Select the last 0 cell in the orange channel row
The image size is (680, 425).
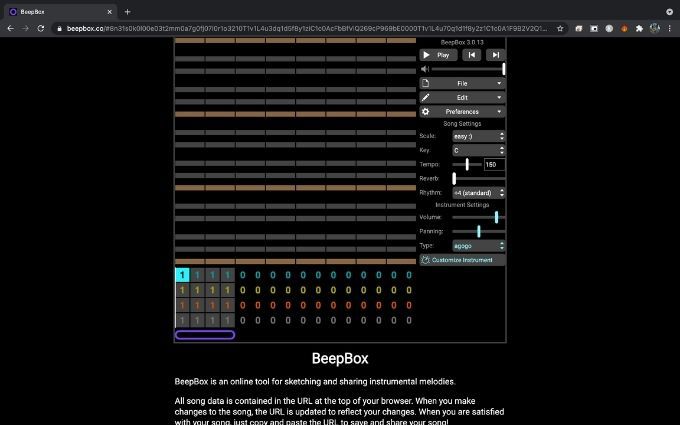pos(409,305)
